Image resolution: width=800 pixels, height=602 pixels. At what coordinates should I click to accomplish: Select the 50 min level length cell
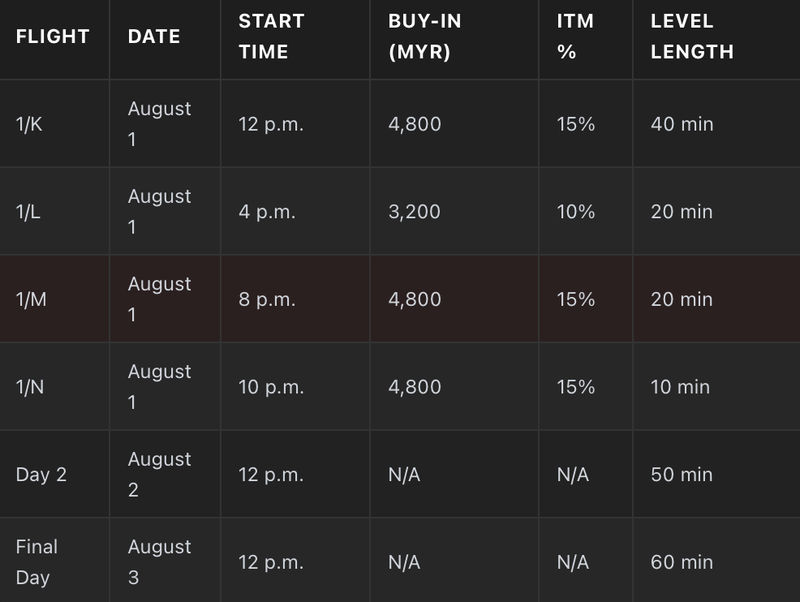pos(682,475)
